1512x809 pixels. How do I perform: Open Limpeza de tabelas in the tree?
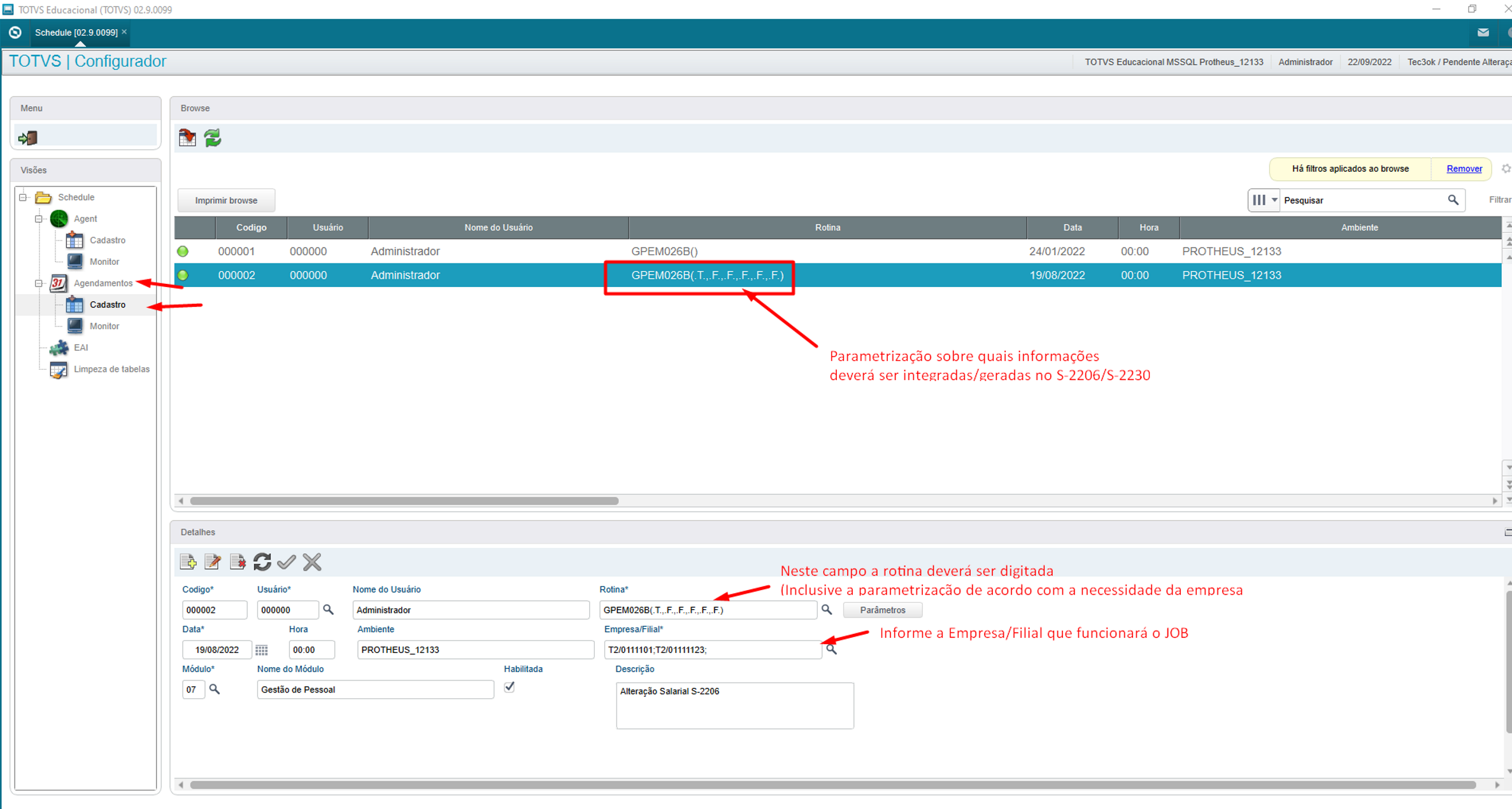(x=111, y=369)
